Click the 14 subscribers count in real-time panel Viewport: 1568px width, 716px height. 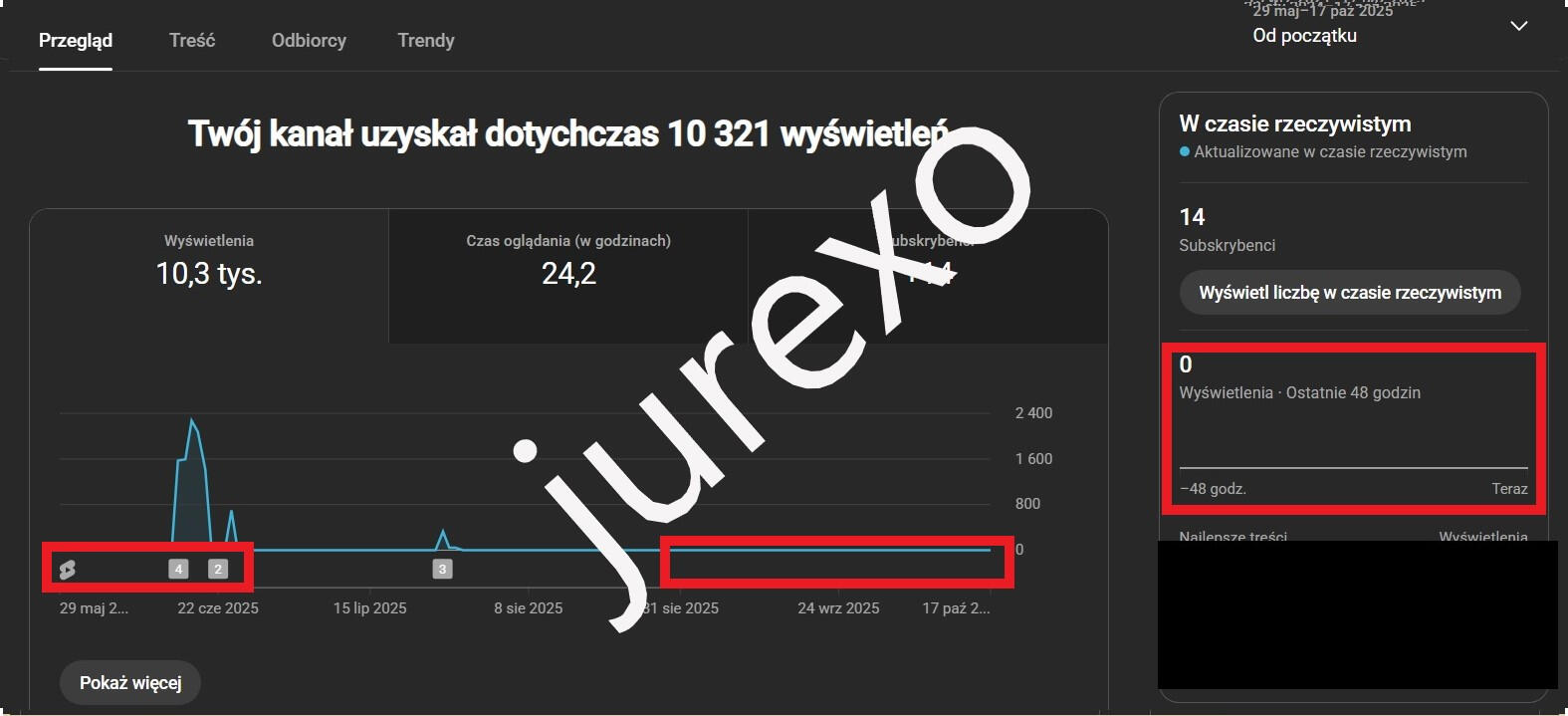point(1192,217)
